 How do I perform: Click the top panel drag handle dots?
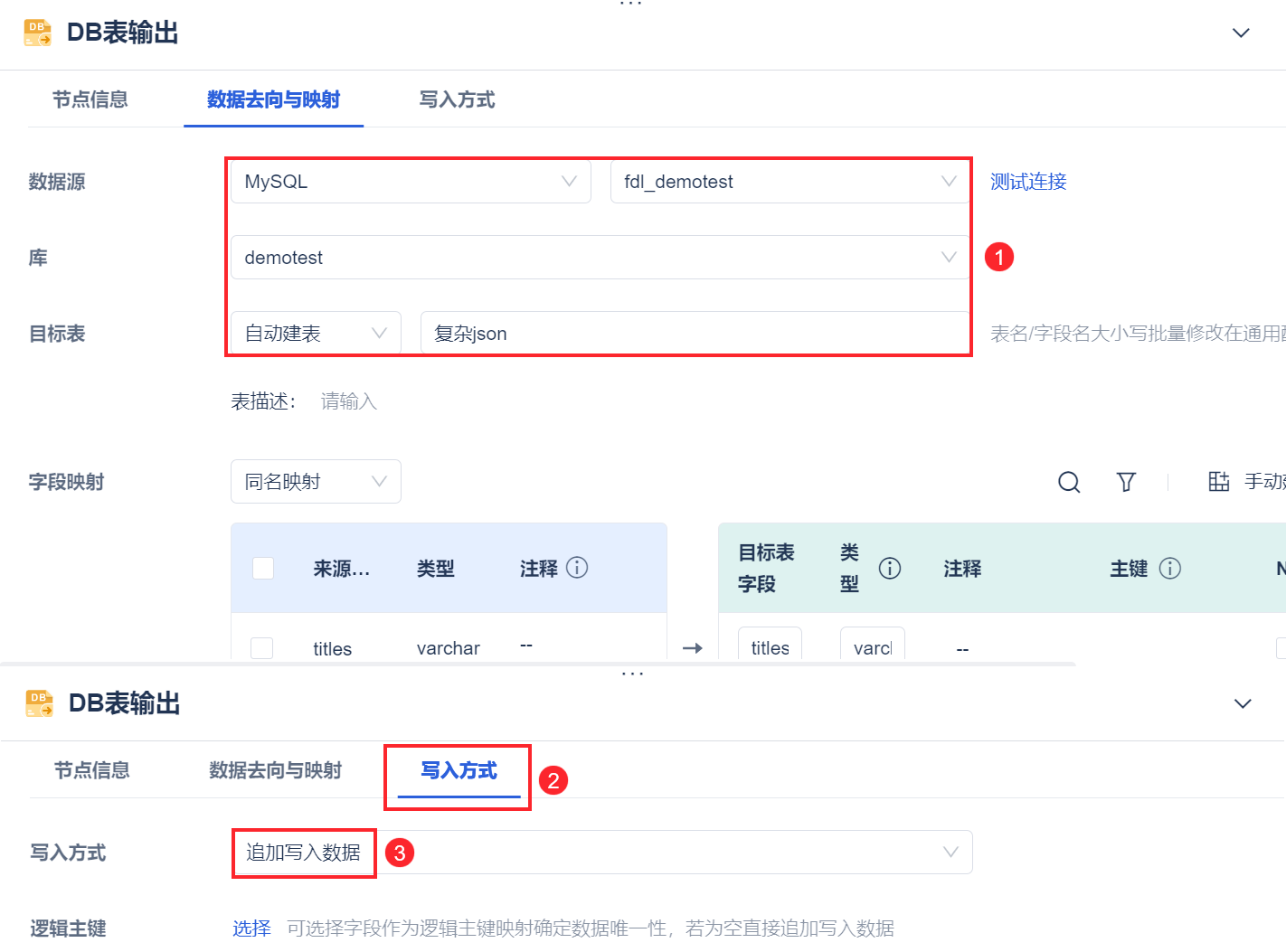pyautogui.click(x=630, y=4)
